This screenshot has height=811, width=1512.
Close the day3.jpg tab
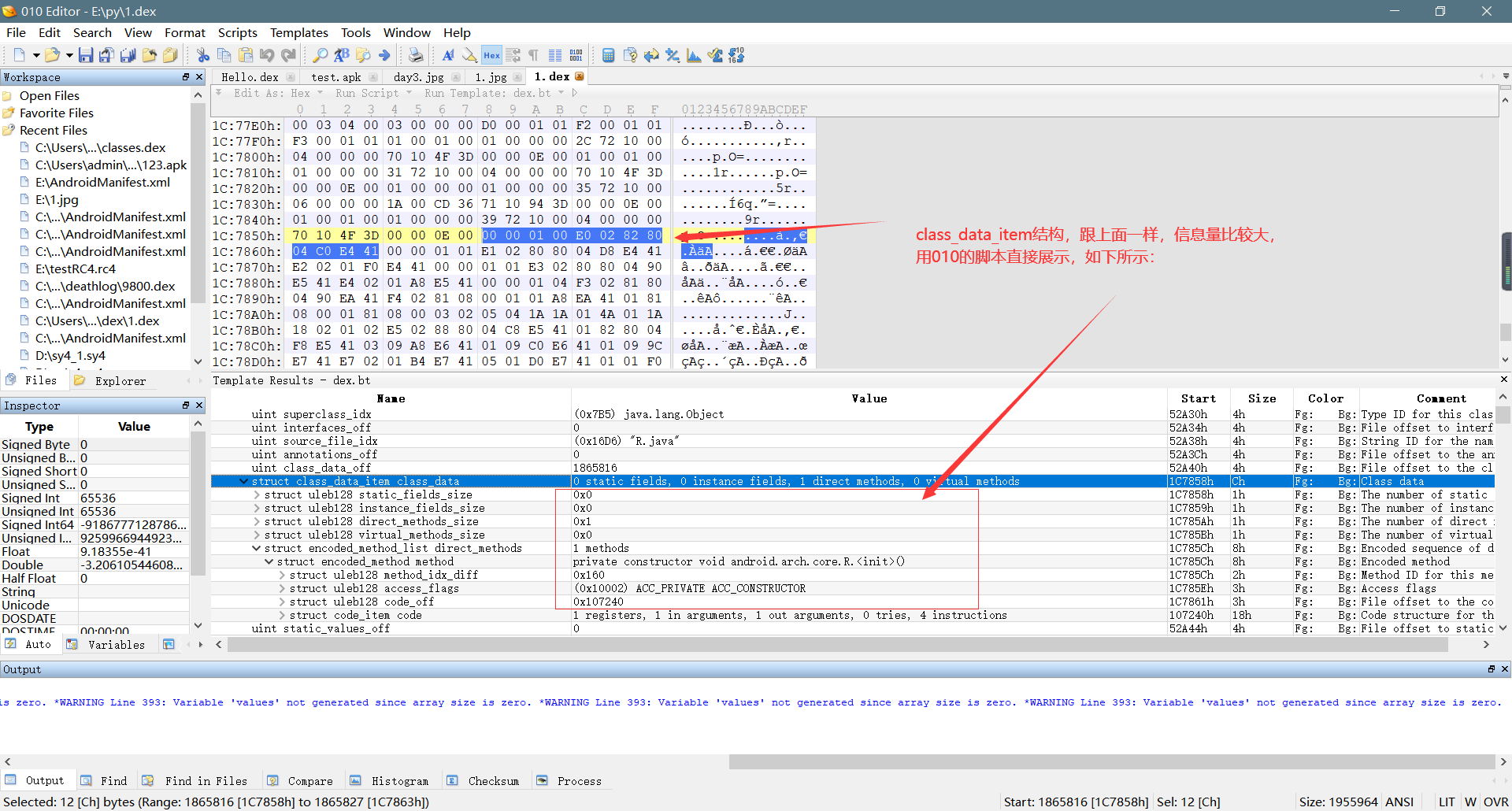(x=455, y=76)
